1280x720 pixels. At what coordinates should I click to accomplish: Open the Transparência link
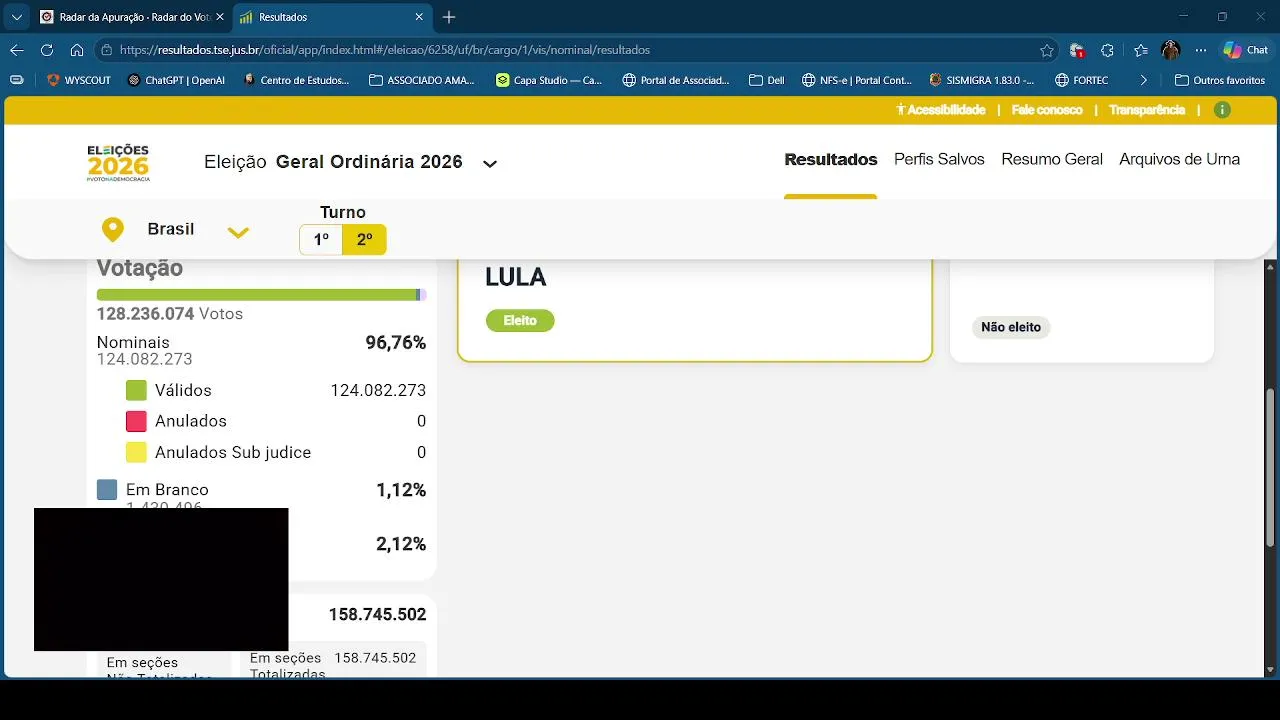click(1147, 110)
